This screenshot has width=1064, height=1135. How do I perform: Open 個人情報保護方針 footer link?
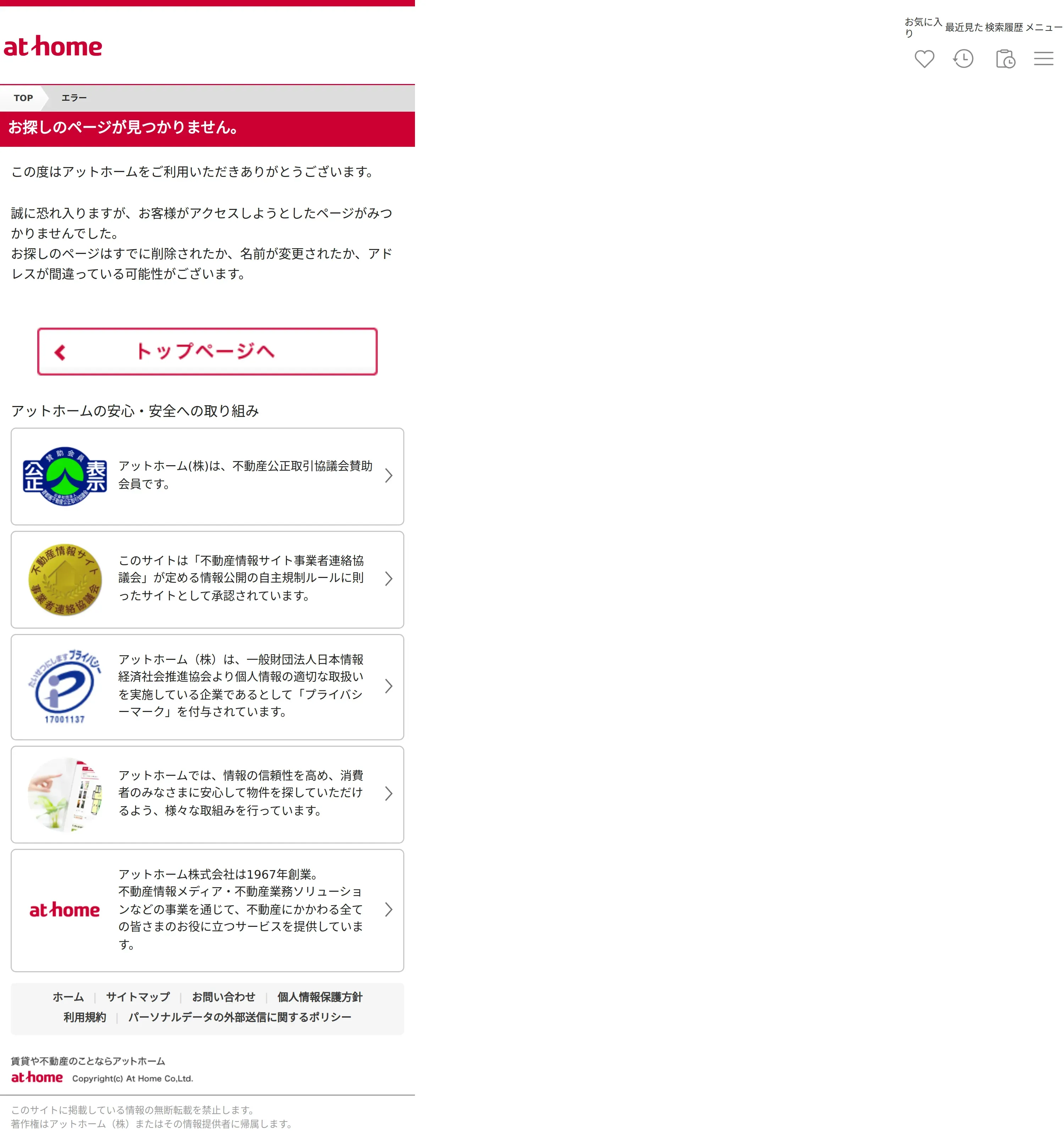pyautogui.click(x=320, y=997)
